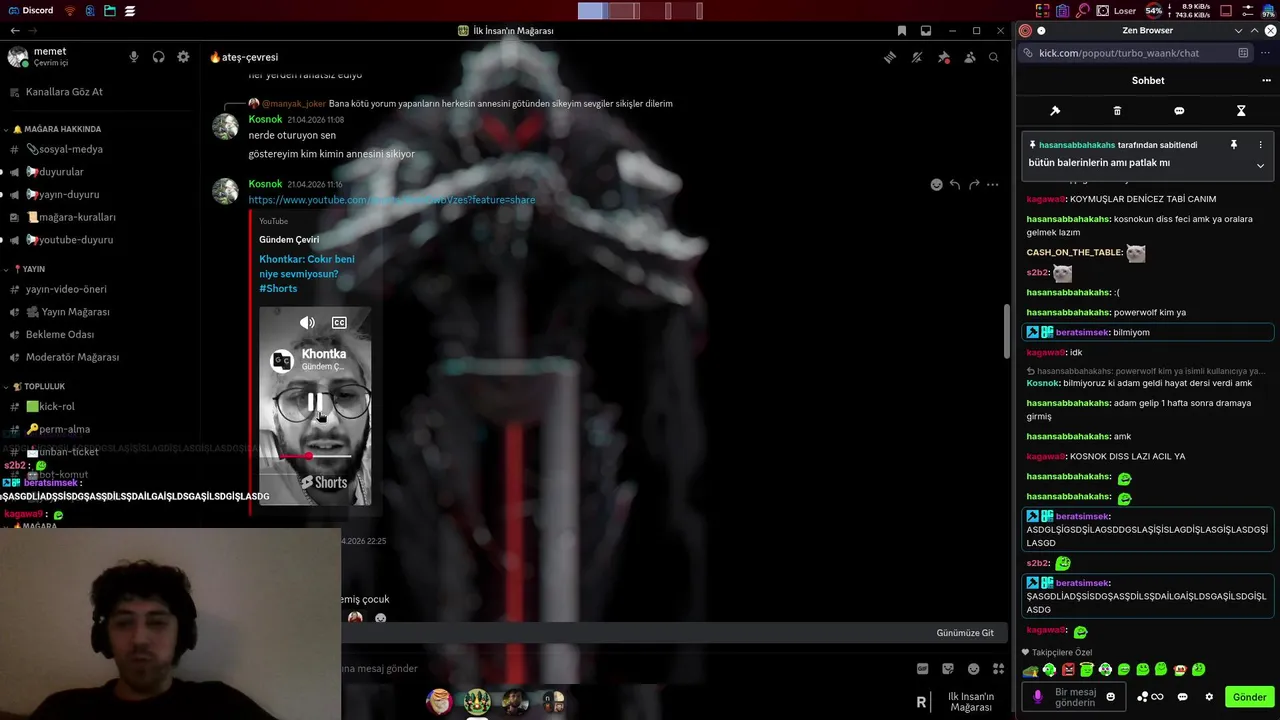Click the Kick chat message input
1280x720 pixels.
[1076, 697]
